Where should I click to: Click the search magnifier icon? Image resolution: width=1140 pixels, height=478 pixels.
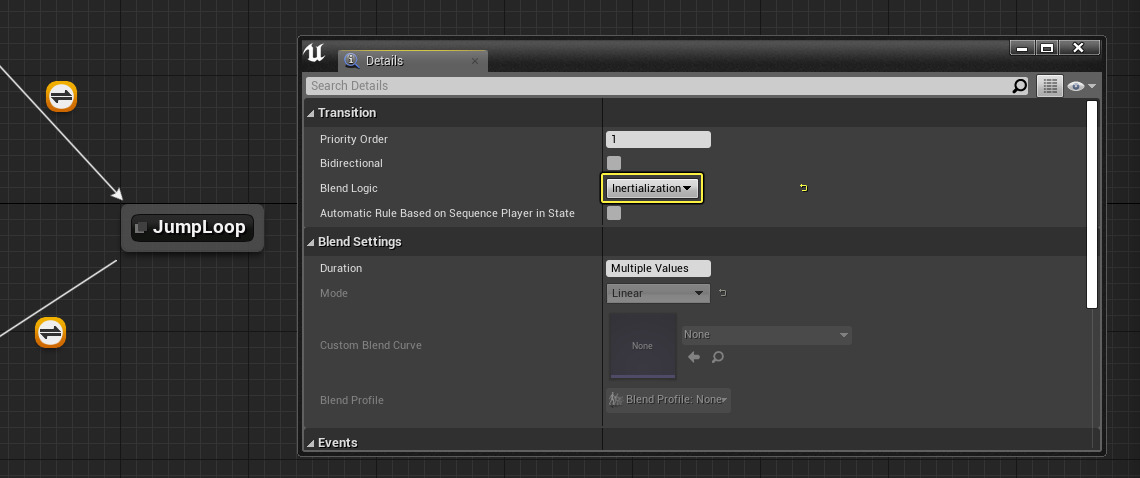point(1019,86)
